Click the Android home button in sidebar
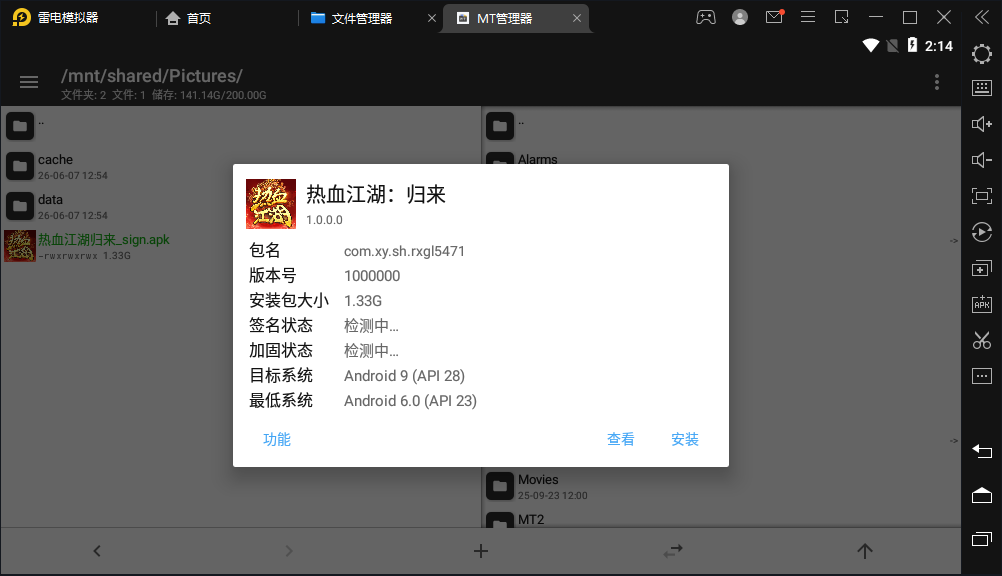Screen dimensions: 1002x576 point(982,495)
